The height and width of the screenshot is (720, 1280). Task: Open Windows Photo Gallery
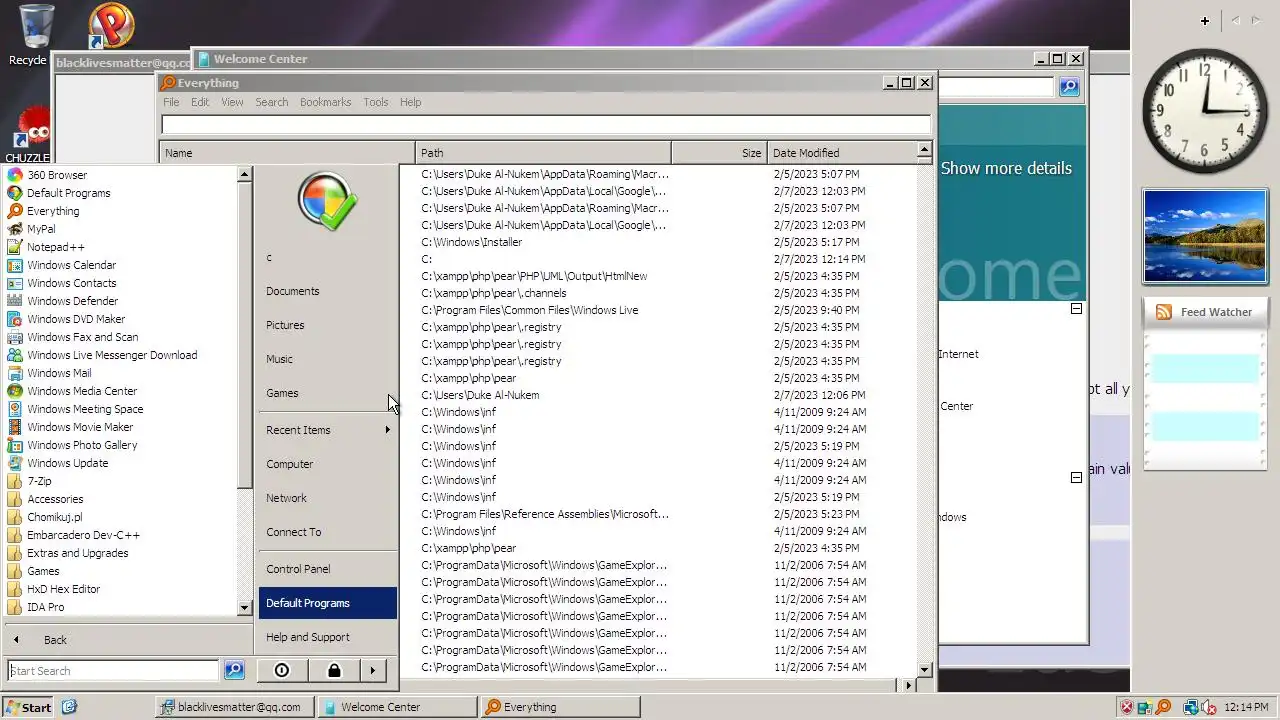click(82, 445)
